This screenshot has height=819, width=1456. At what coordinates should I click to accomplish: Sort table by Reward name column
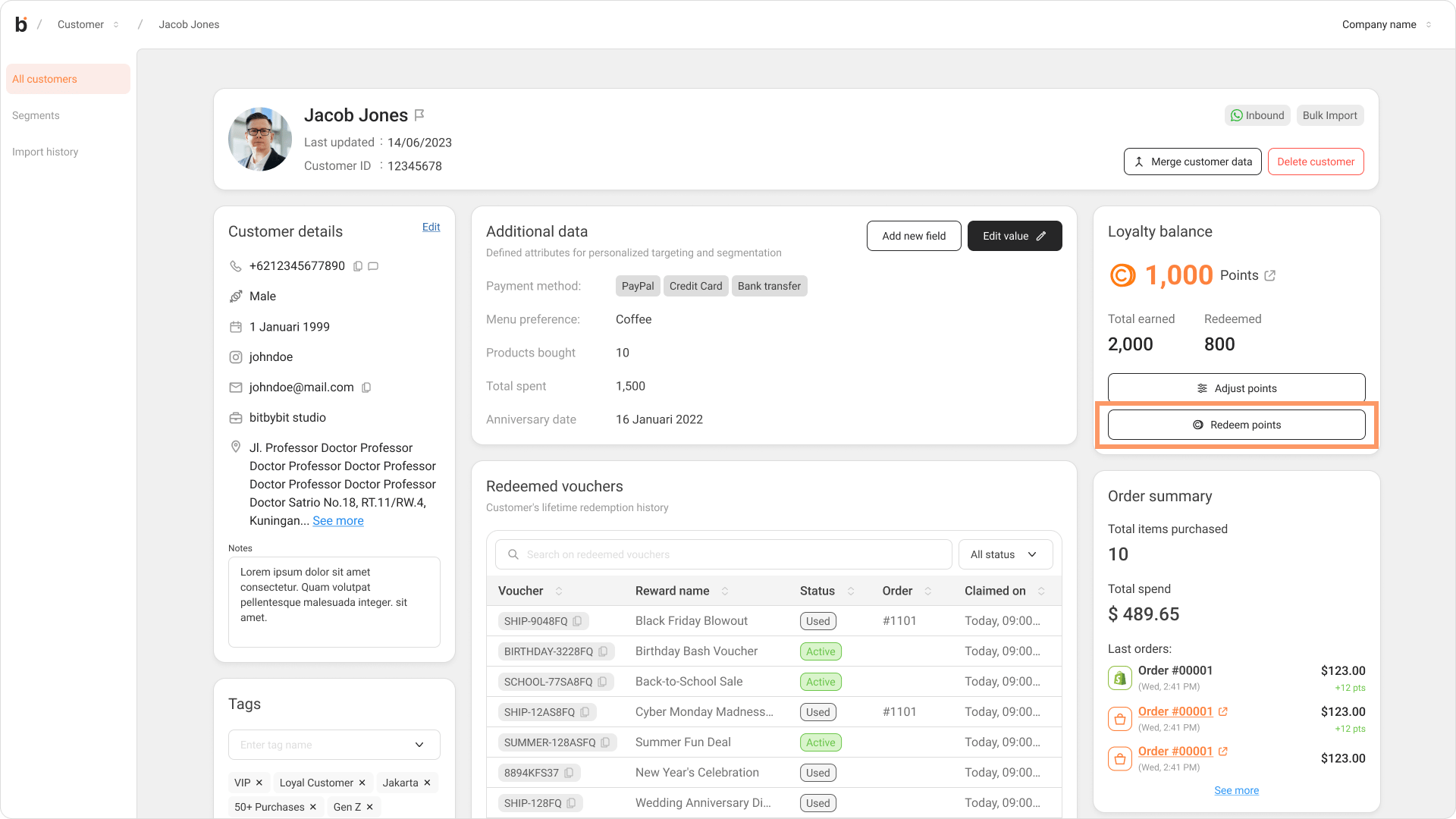(725, 591)
